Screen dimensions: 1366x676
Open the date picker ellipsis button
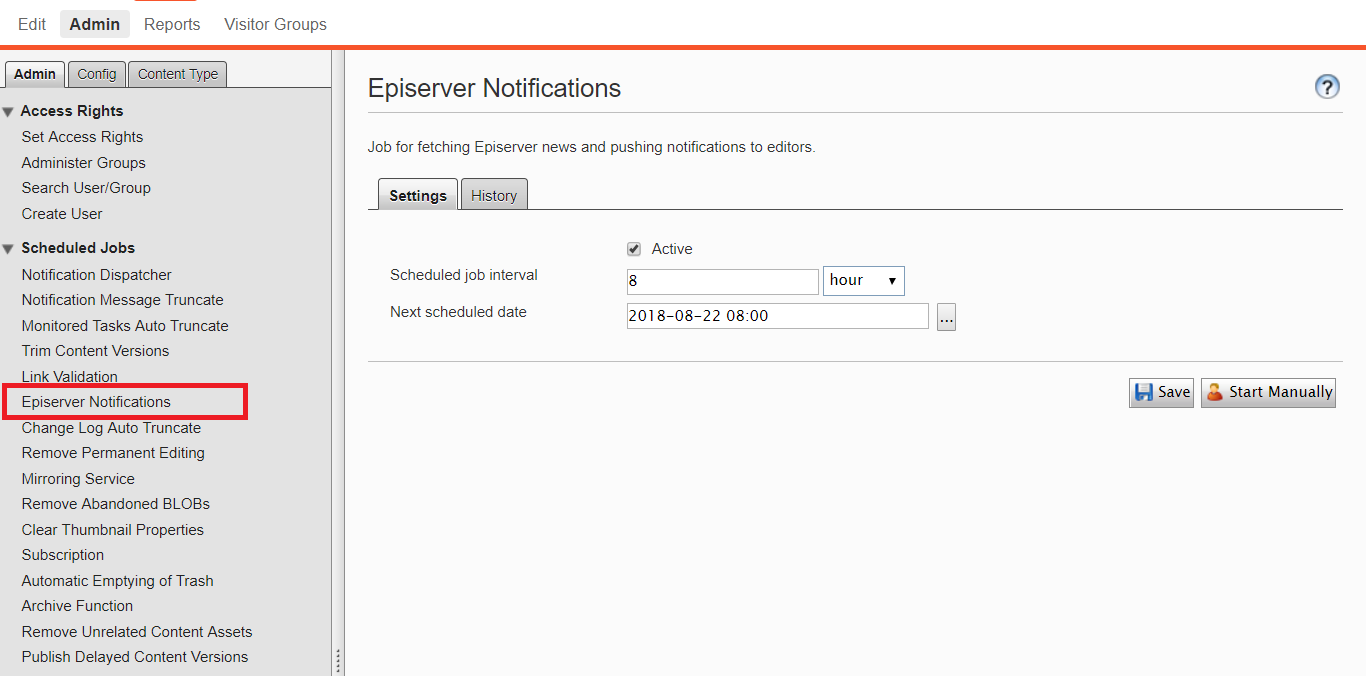click(x=946, y=317)
